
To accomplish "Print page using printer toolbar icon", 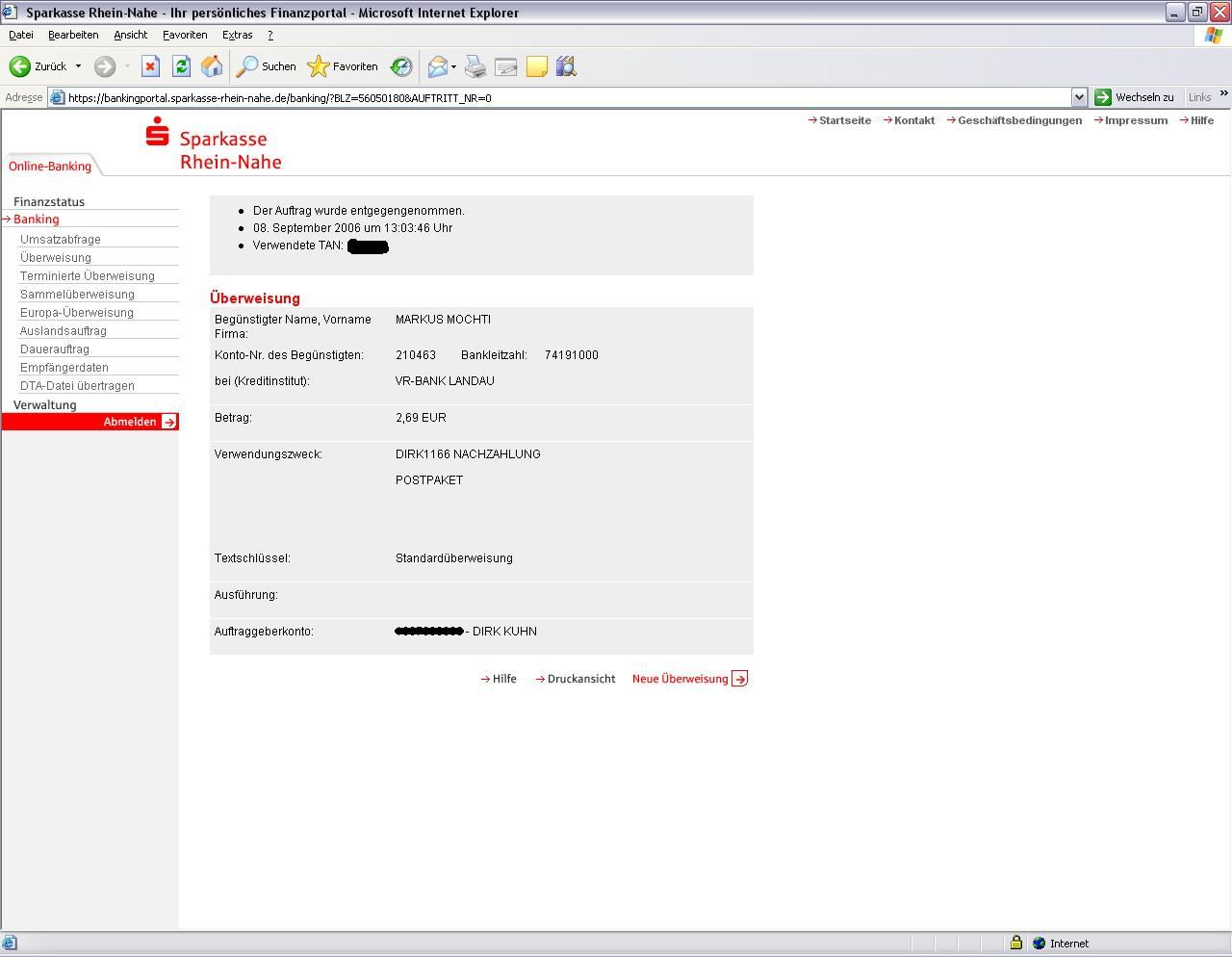I will tap(475, 66).
